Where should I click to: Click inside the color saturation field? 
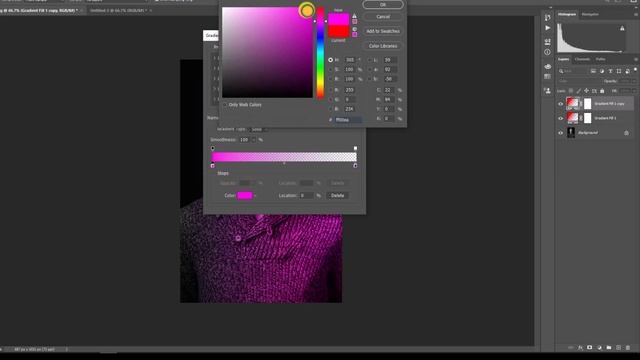pos(267,52)
